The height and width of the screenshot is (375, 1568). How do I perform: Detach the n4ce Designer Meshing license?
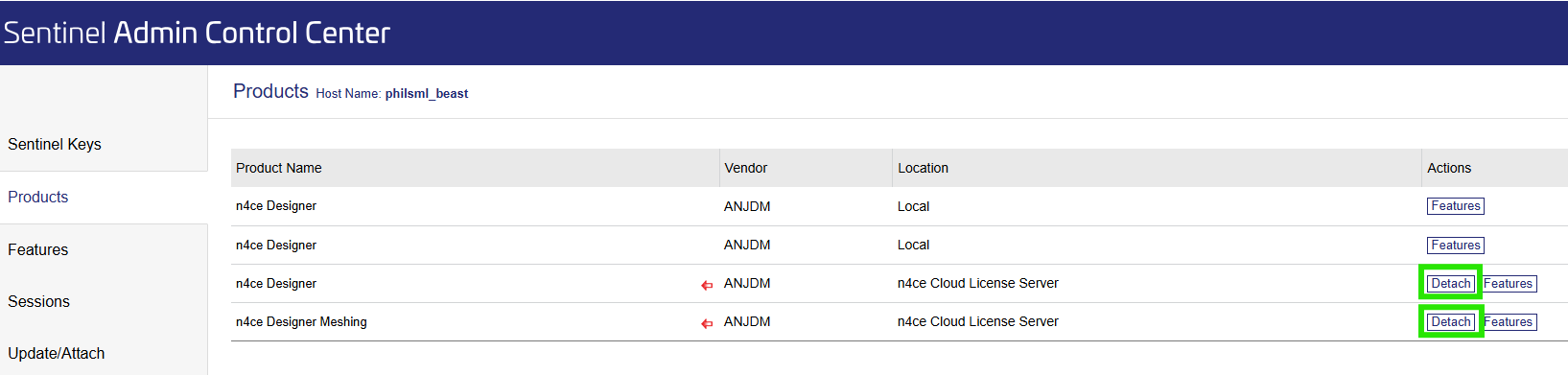coord(1451,322)
